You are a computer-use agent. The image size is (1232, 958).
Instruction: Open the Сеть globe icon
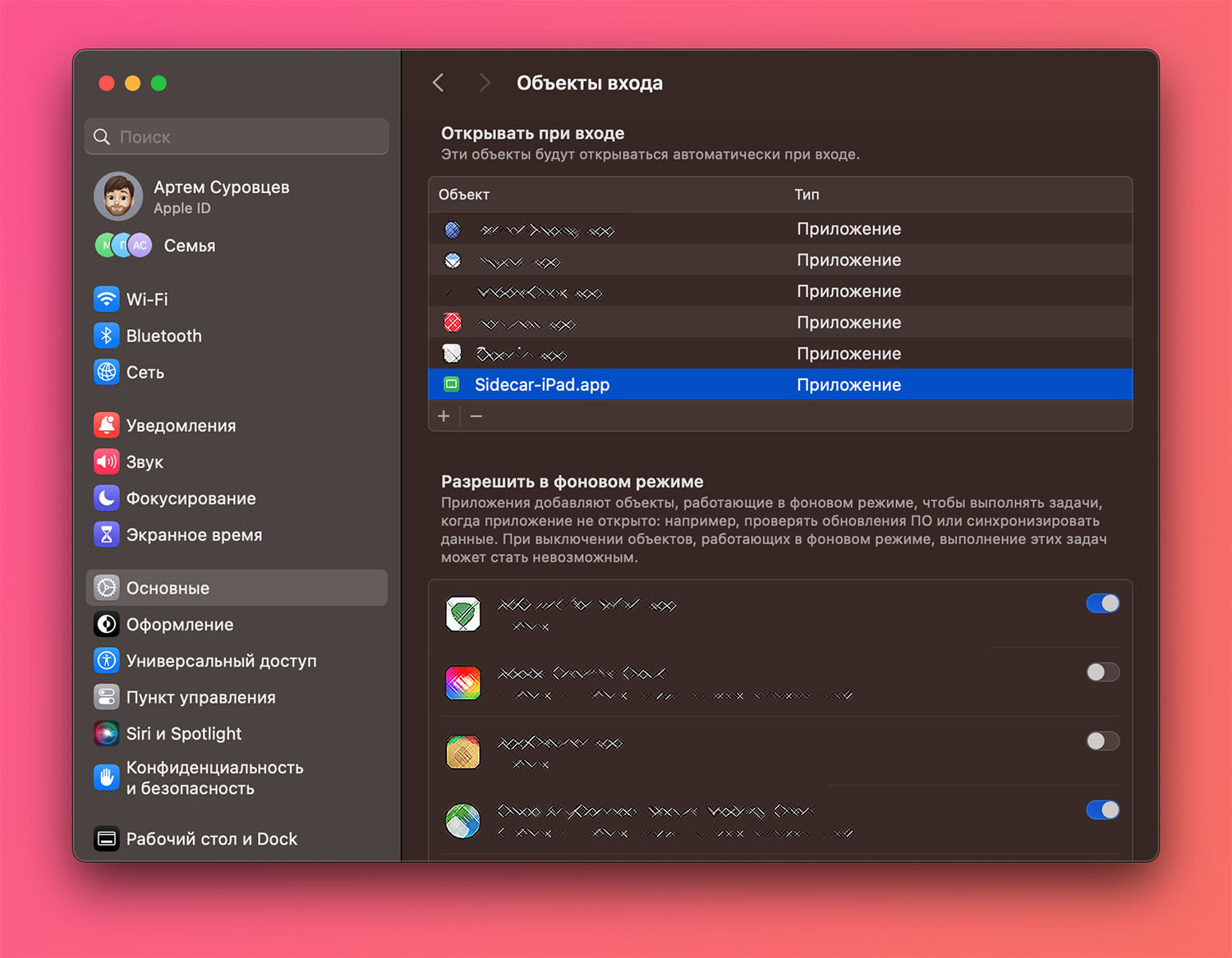107,372
